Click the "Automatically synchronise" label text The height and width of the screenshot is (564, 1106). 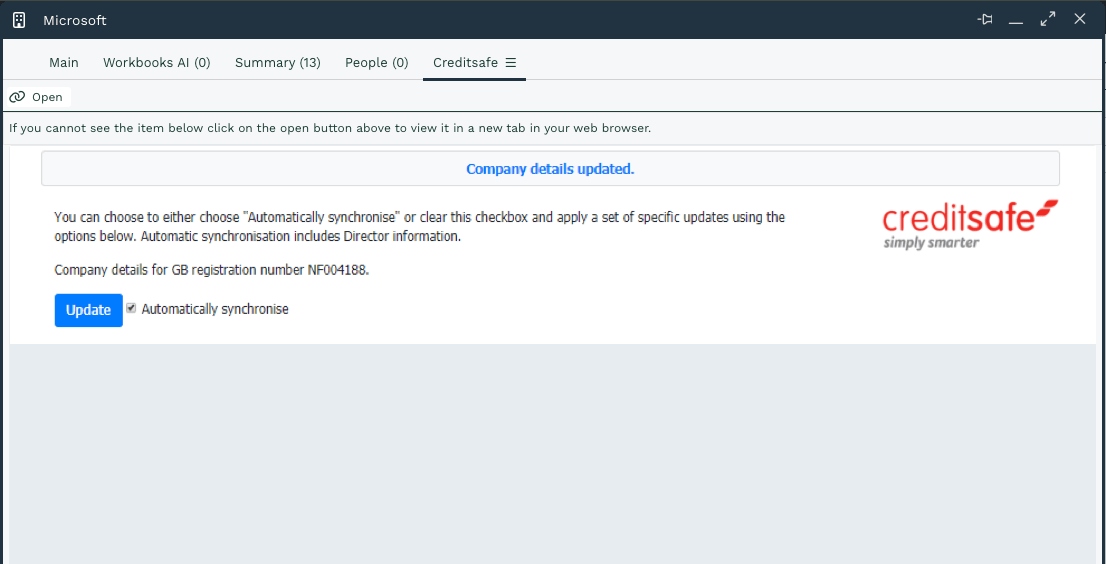pos(215,309)
